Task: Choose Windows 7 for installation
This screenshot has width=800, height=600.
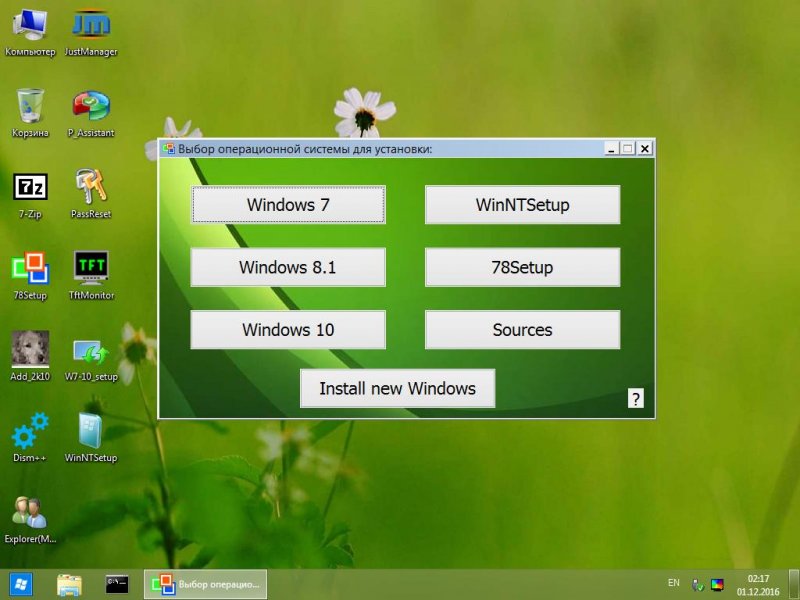Action: point(288,205)
